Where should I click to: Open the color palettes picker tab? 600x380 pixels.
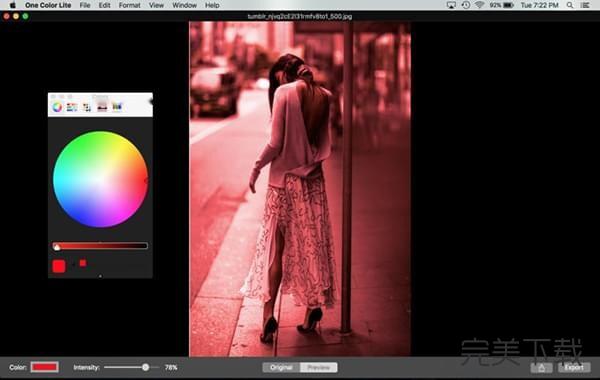tap(87, 107)
